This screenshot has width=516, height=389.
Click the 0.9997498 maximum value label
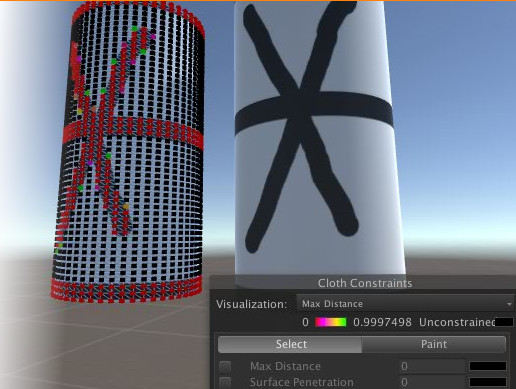(x=382, y=322)
